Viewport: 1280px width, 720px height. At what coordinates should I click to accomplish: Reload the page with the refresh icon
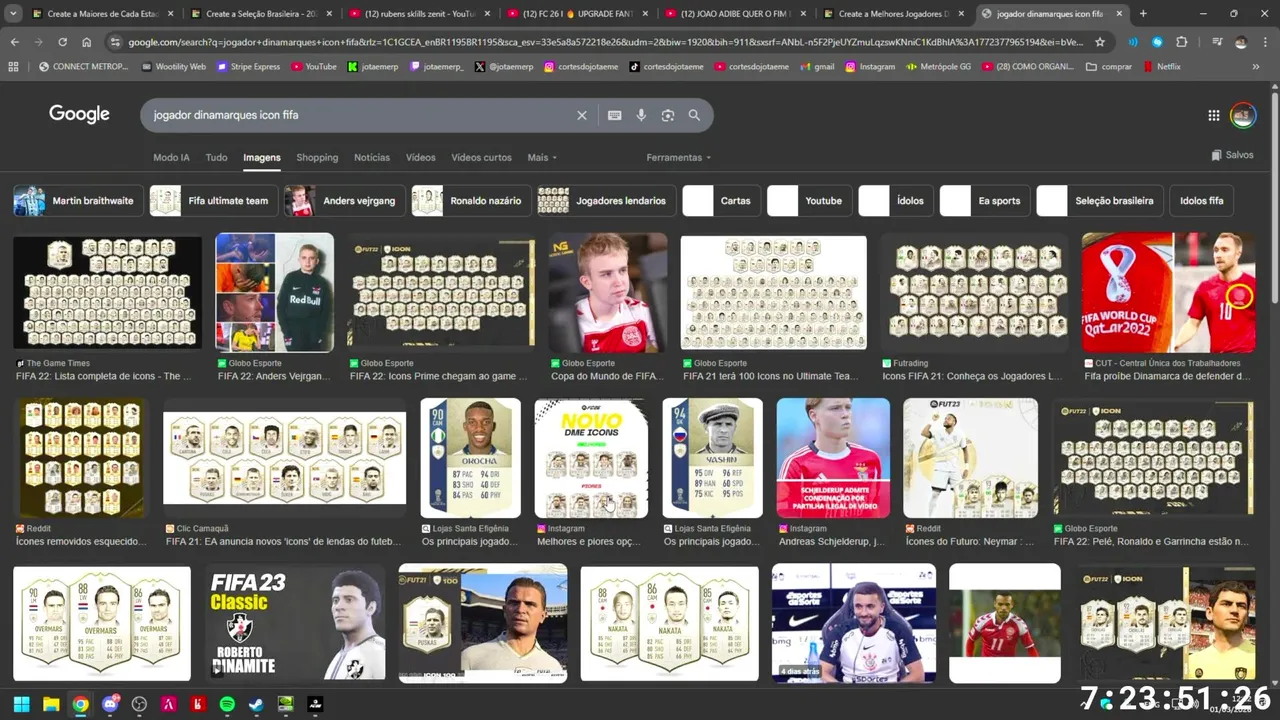(x=62, y=42)
